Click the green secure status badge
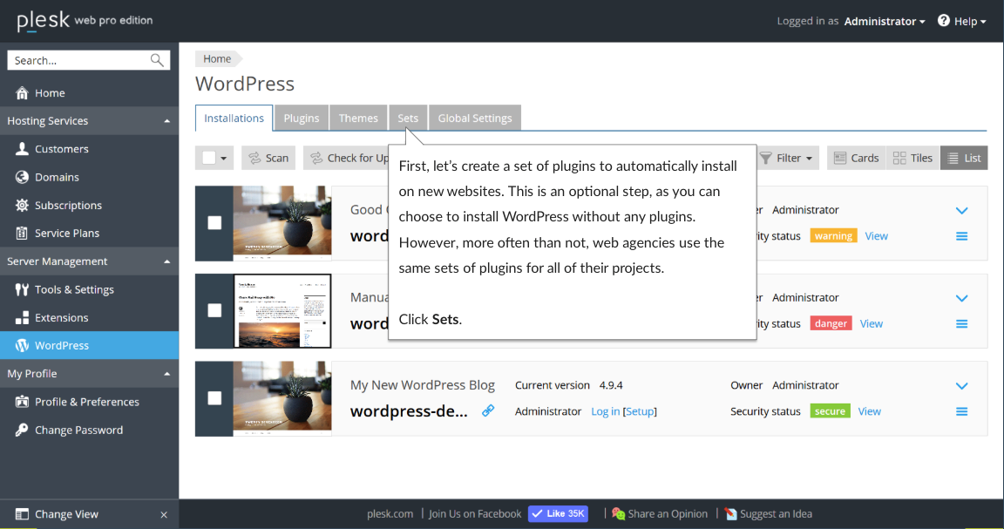 (x=830, y=411)
